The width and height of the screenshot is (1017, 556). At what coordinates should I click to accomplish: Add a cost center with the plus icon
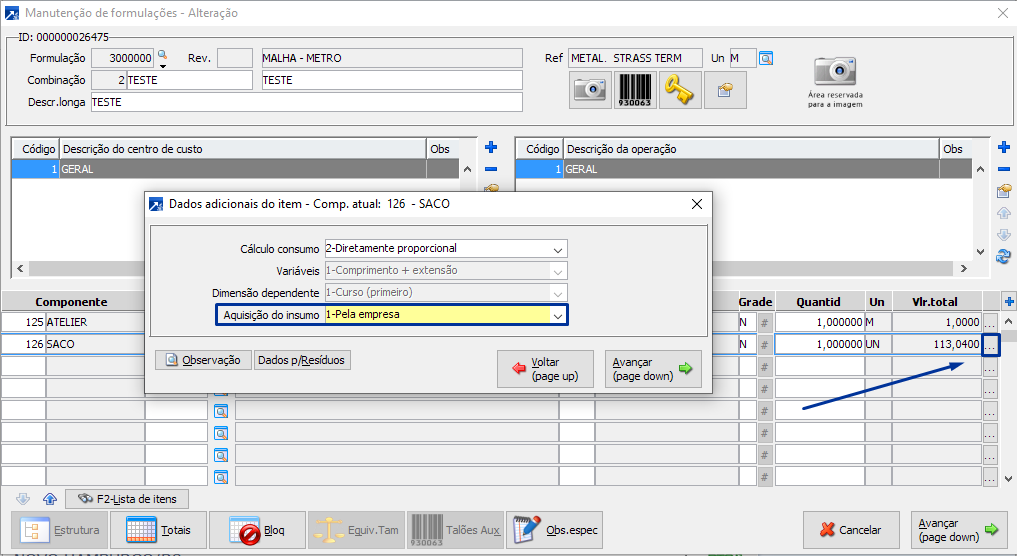[x=491, y=147]
